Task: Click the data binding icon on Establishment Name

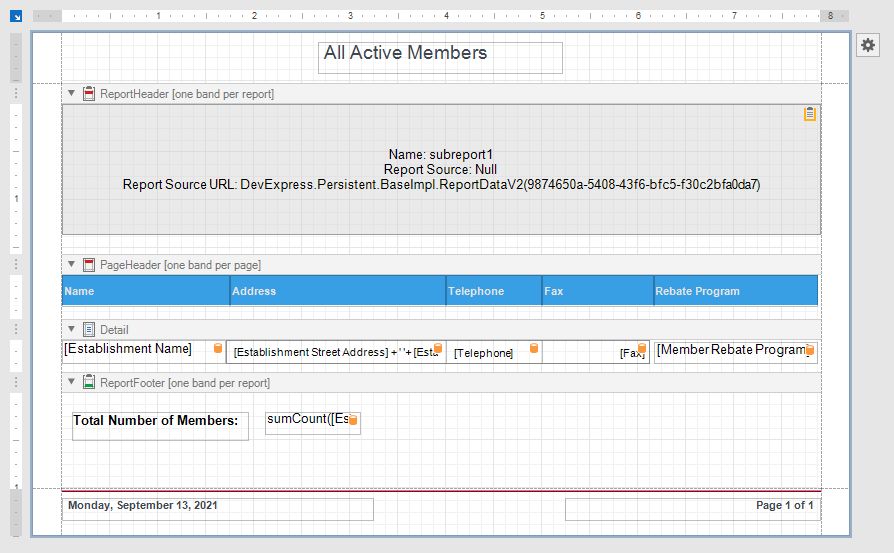Action: click(218, 349)
